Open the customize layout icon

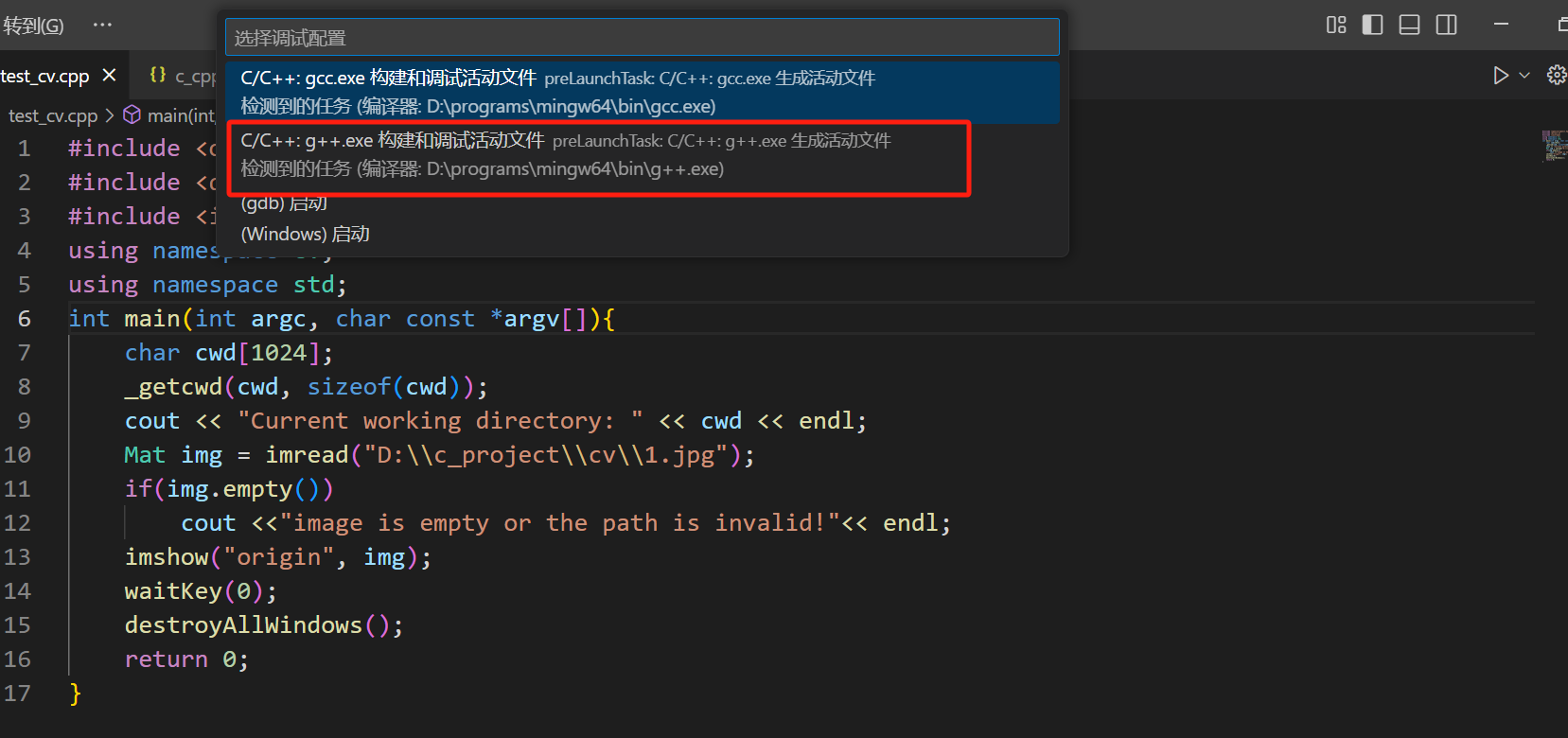1336,26
